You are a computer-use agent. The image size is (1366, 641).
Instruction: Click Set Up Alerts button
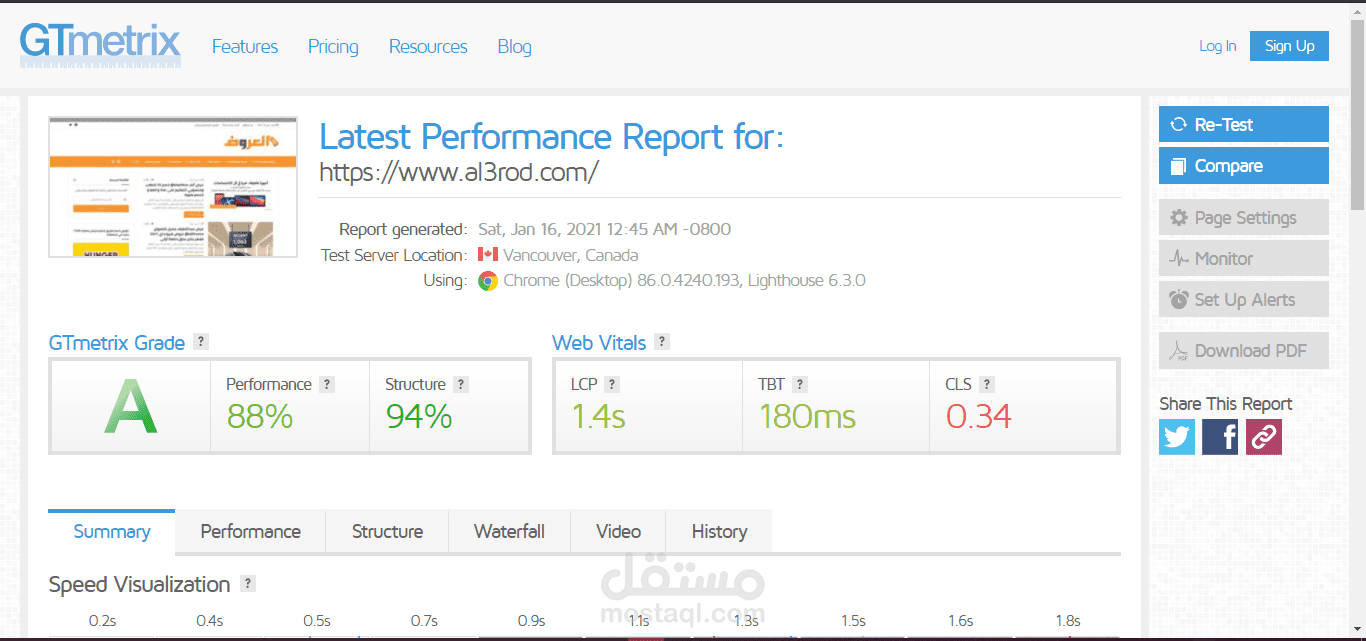point(1244,300)
